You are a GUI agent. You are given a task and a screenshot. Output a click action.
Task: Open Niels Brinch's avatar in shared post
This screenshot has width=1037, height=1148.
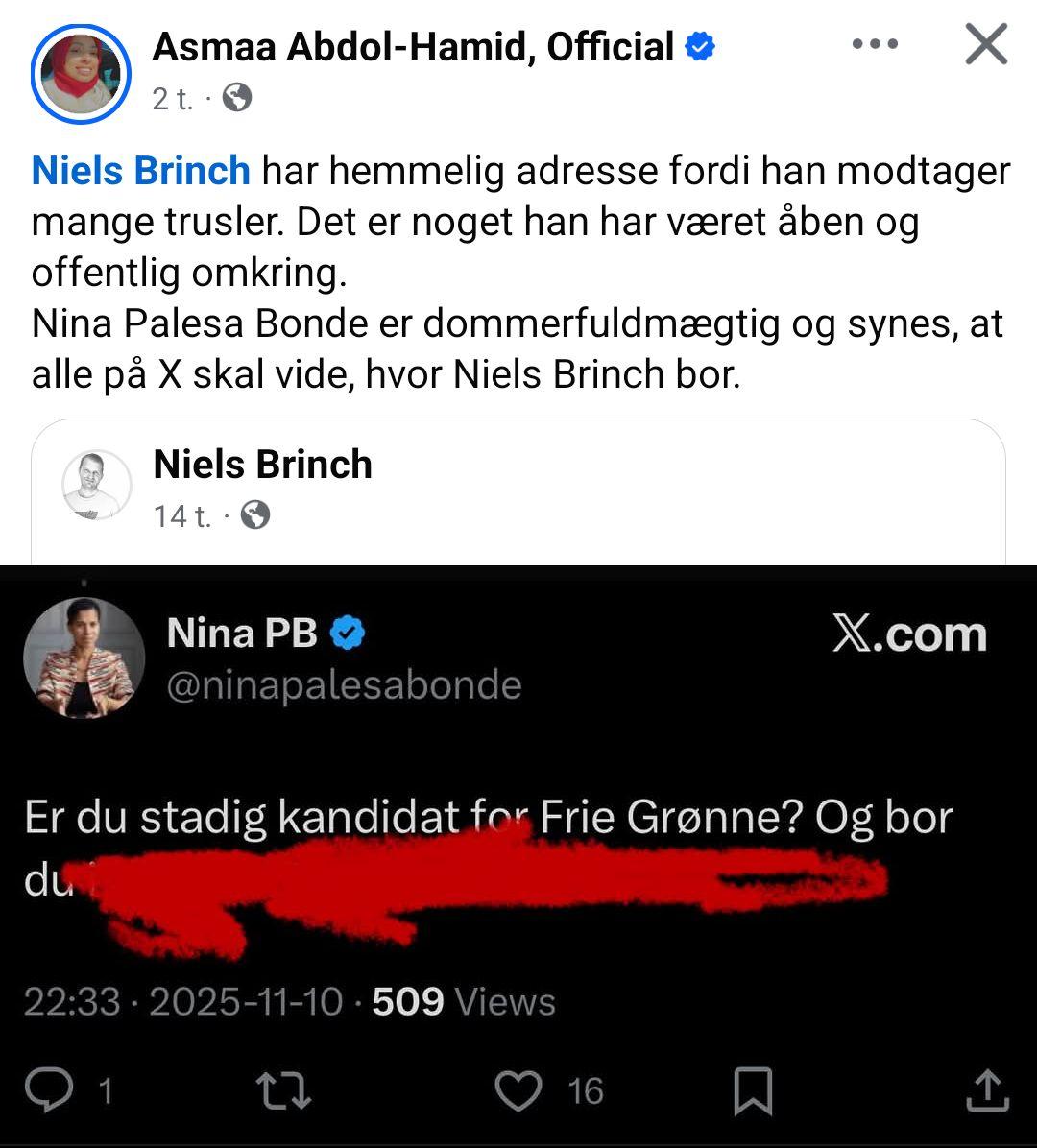coord(97,485)
